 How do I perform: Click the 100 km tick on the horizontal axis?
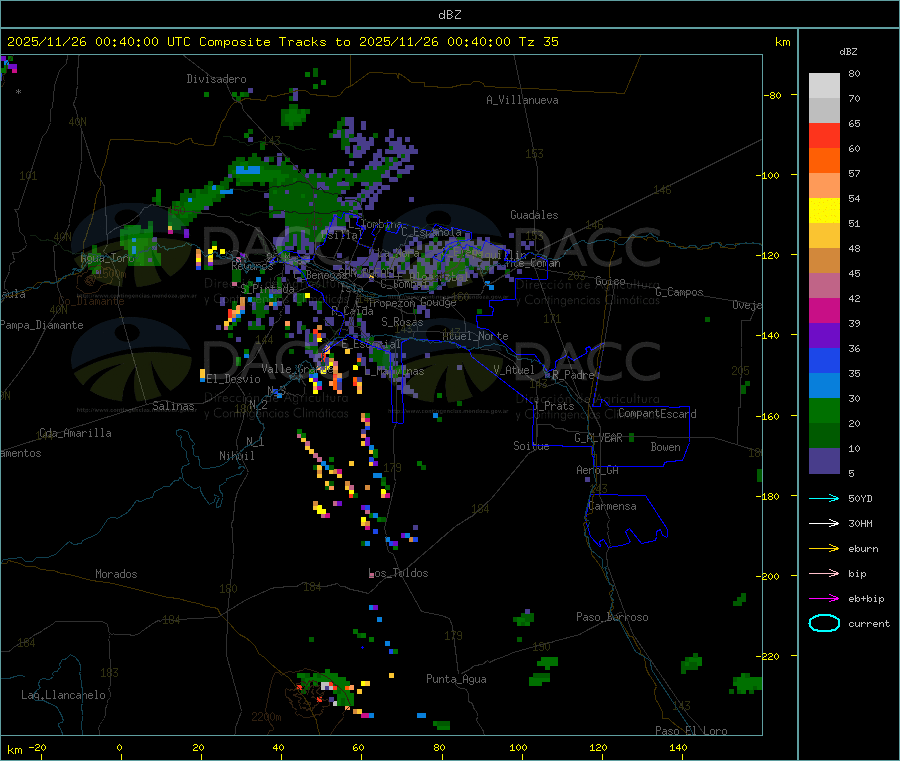(518, 747)
